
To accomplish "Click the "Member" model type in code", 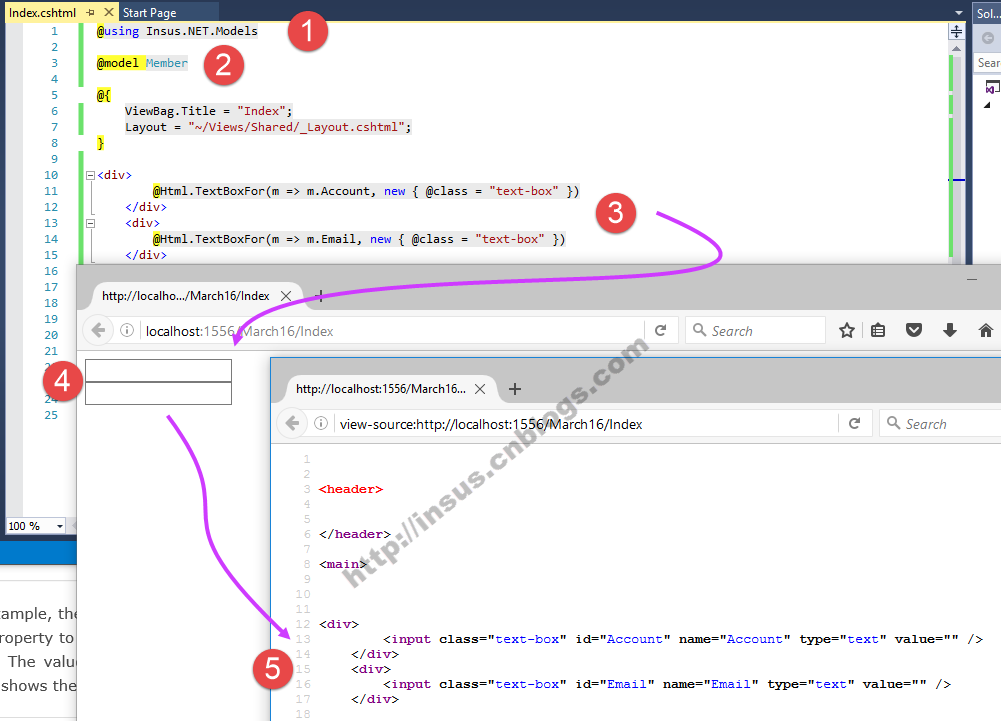I will pyautogui.click(x=167, y=63).
